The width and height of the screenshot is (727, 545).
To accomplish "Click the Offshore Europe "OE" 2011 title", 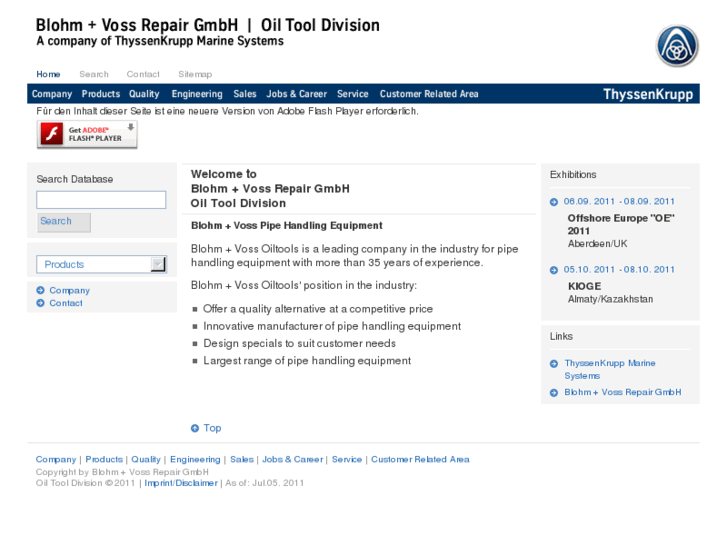I will 621,224.
